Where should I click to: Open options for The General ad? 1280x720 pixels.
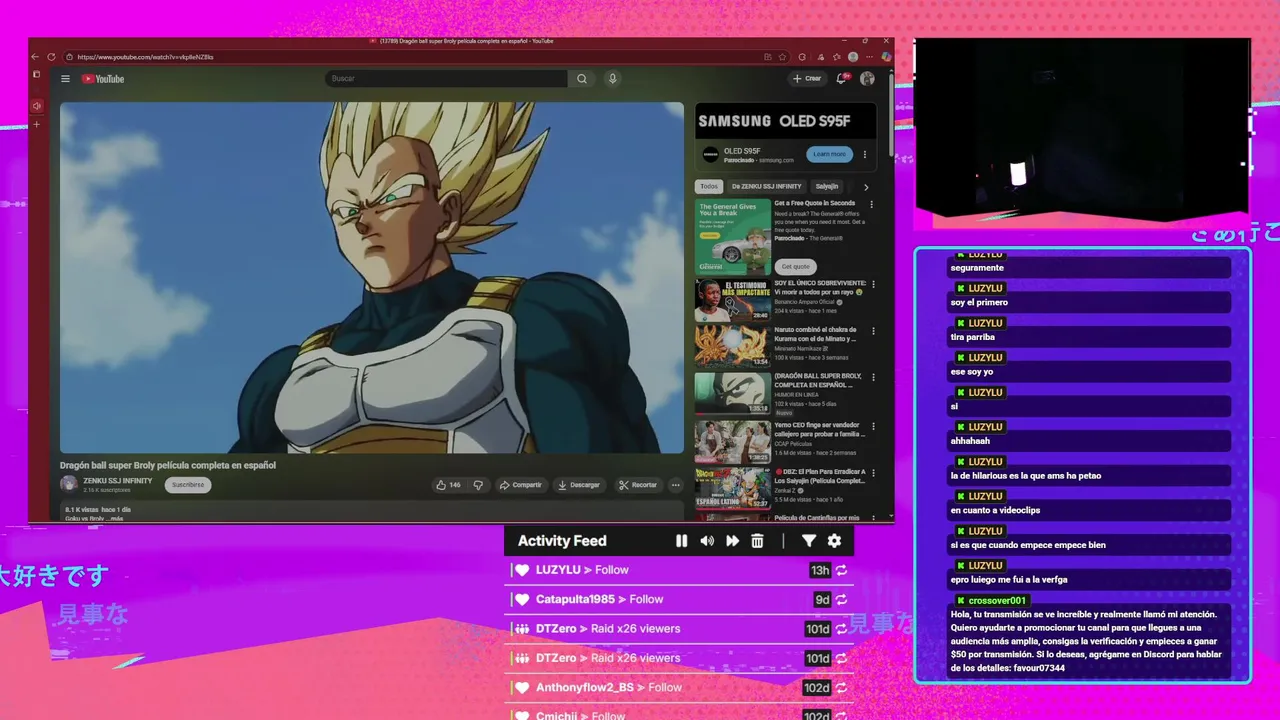click(x=871, y=204)
